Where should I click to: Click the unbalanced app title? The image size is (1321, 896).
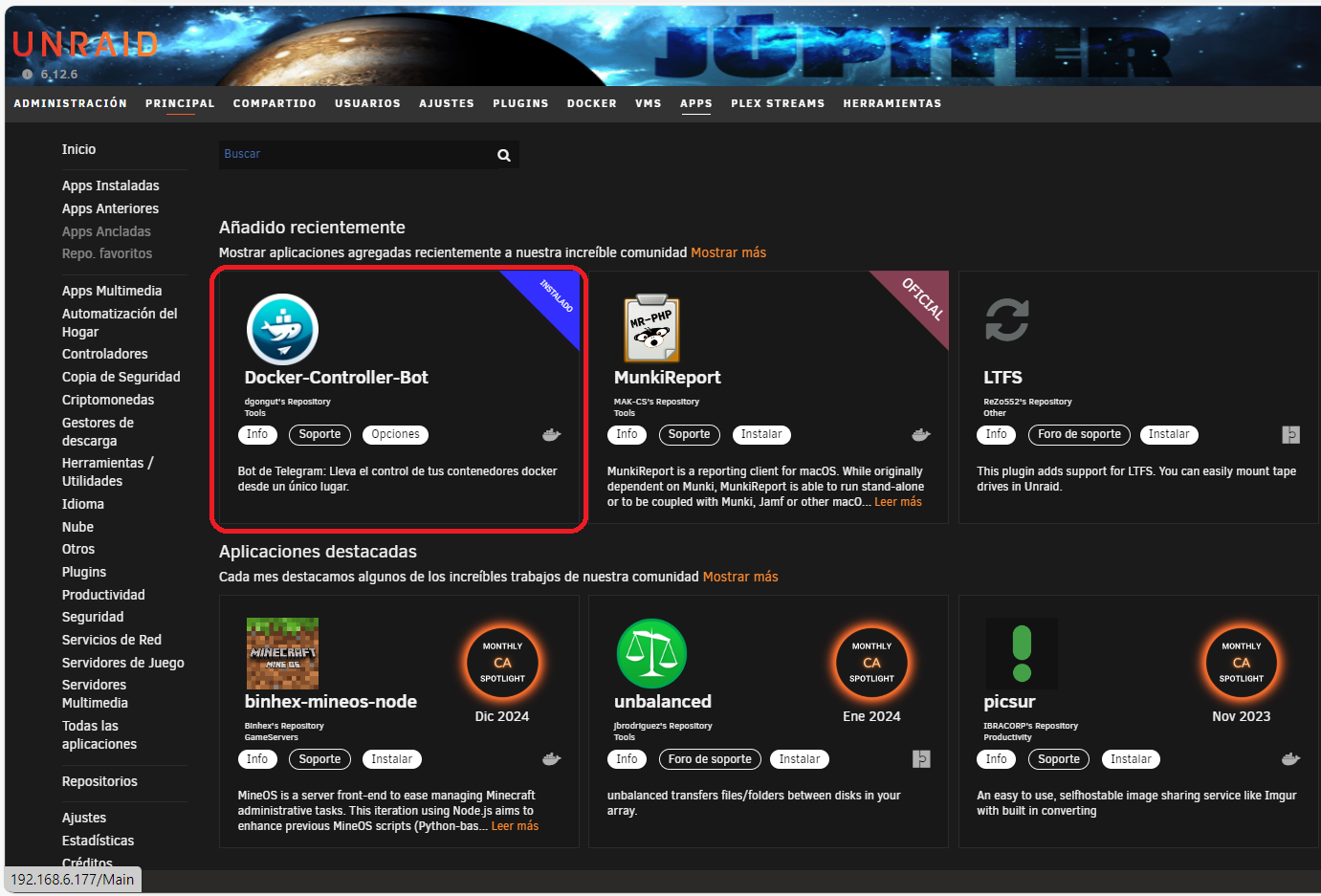(x=663, y=702)
